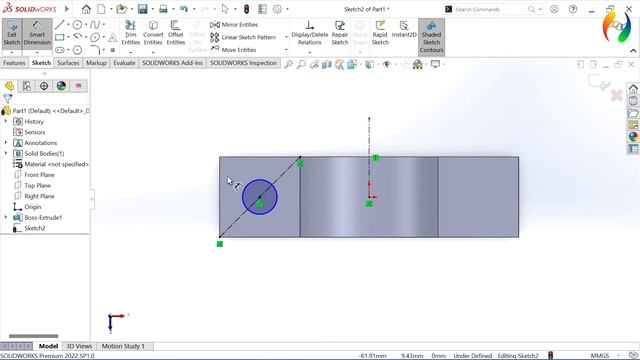Select Top Plane in the tree
This screenshot has height=360, width=640.
pyautogui.click(x=38, y=185)
